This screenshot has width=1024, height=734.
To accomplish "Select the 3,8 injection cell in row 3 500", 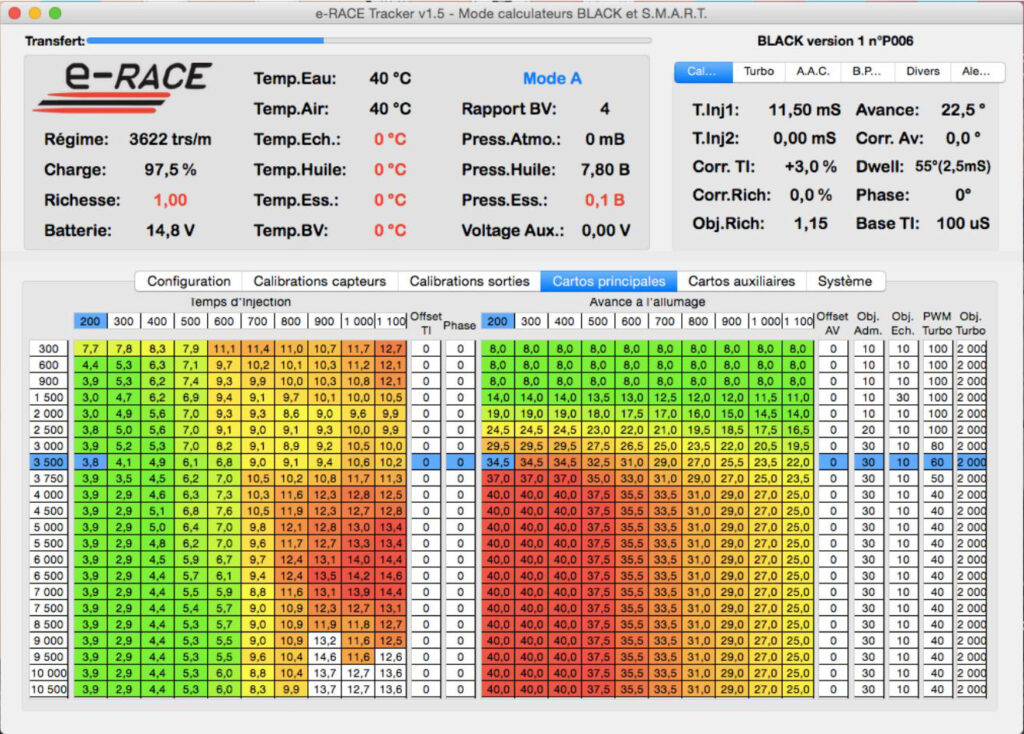I will coord(90,462).
